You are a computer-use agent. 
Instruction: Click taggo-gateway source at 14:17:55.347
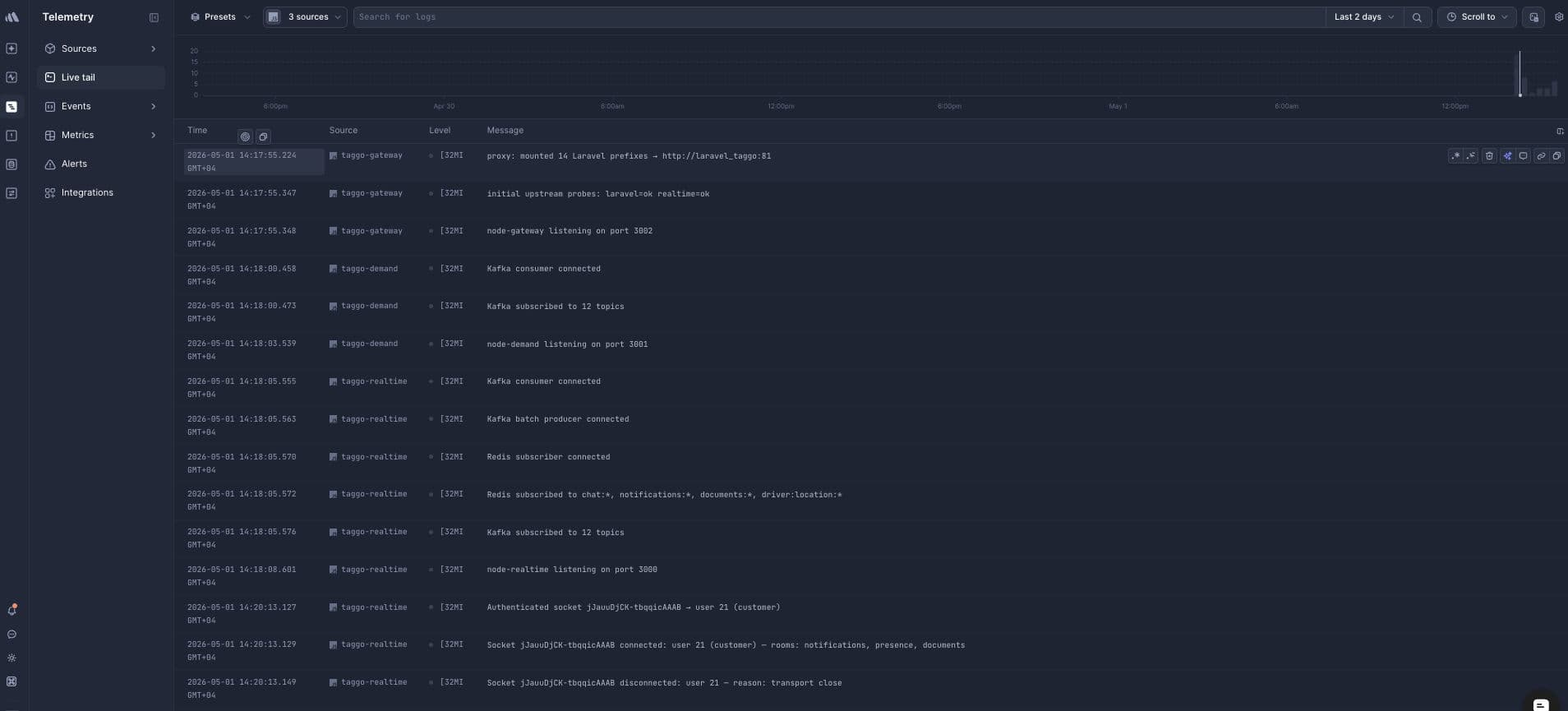coord(371,193)
